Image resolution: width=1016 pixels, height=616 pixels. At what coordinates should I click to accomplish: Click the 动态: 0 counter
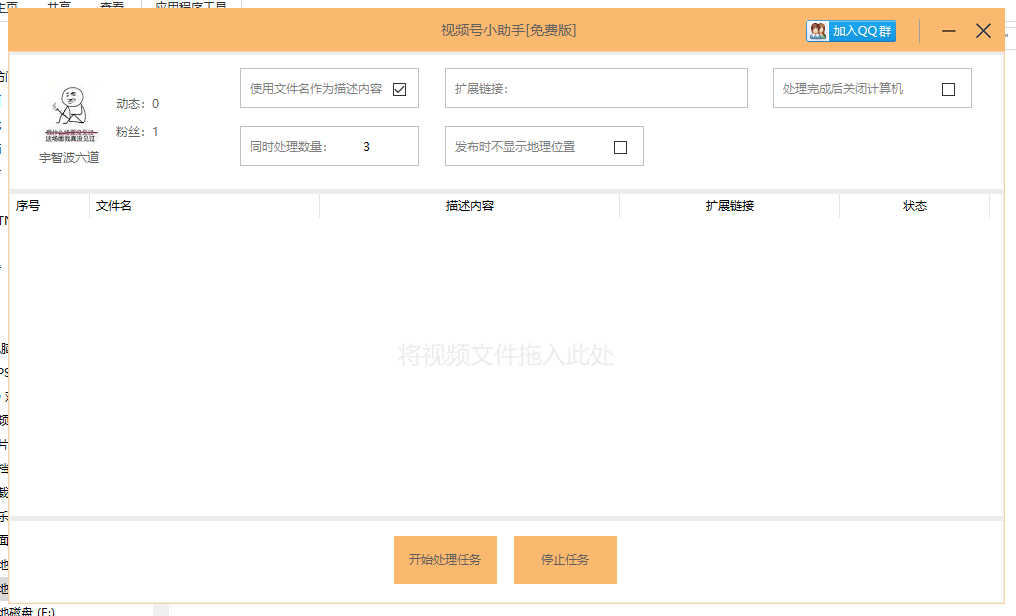(x=137, y=104)
